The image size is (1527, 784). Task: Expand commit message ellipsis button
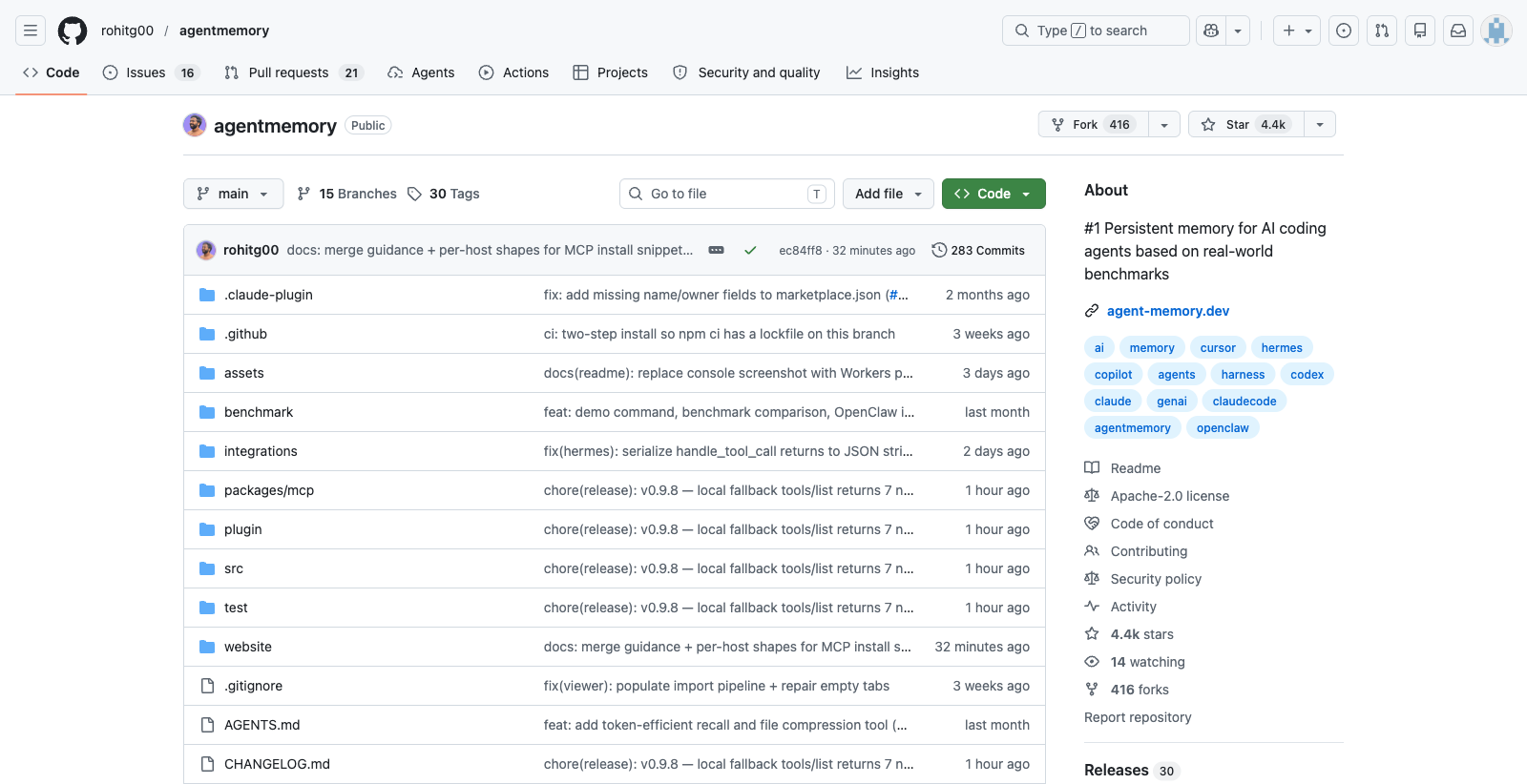716,250
